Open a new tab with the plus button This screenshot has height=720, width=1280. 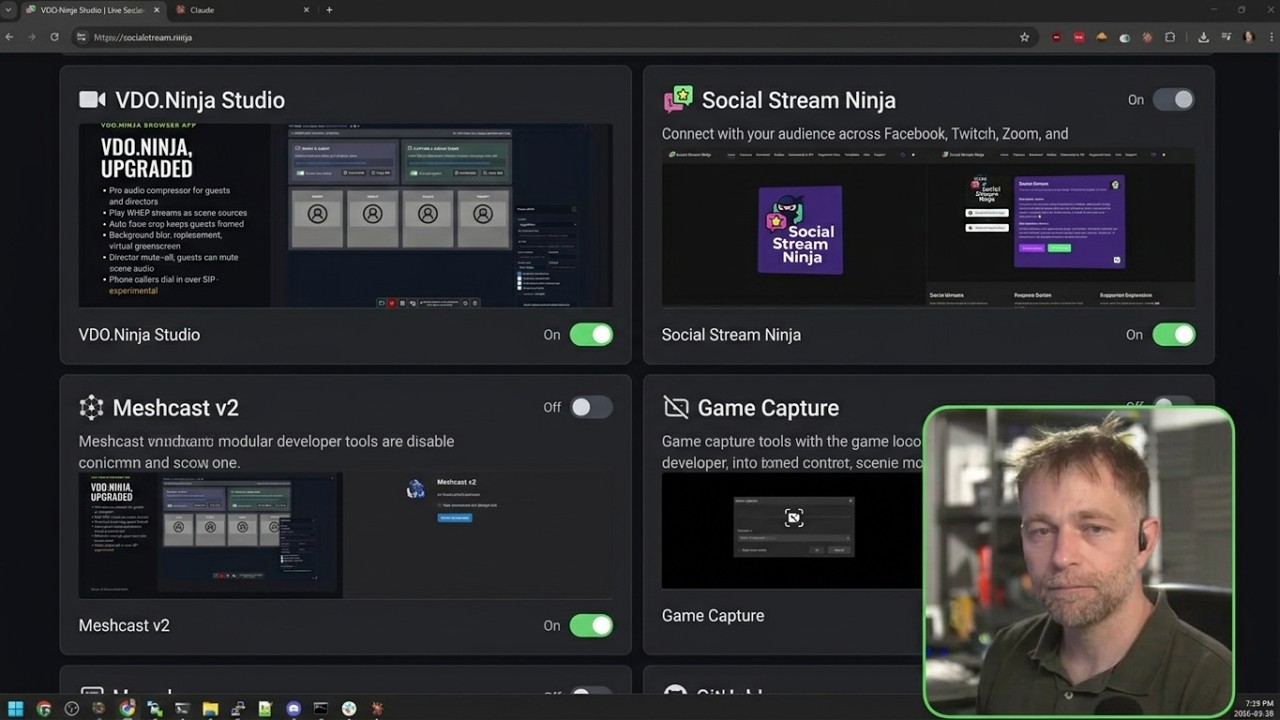[x=329, y=10]
